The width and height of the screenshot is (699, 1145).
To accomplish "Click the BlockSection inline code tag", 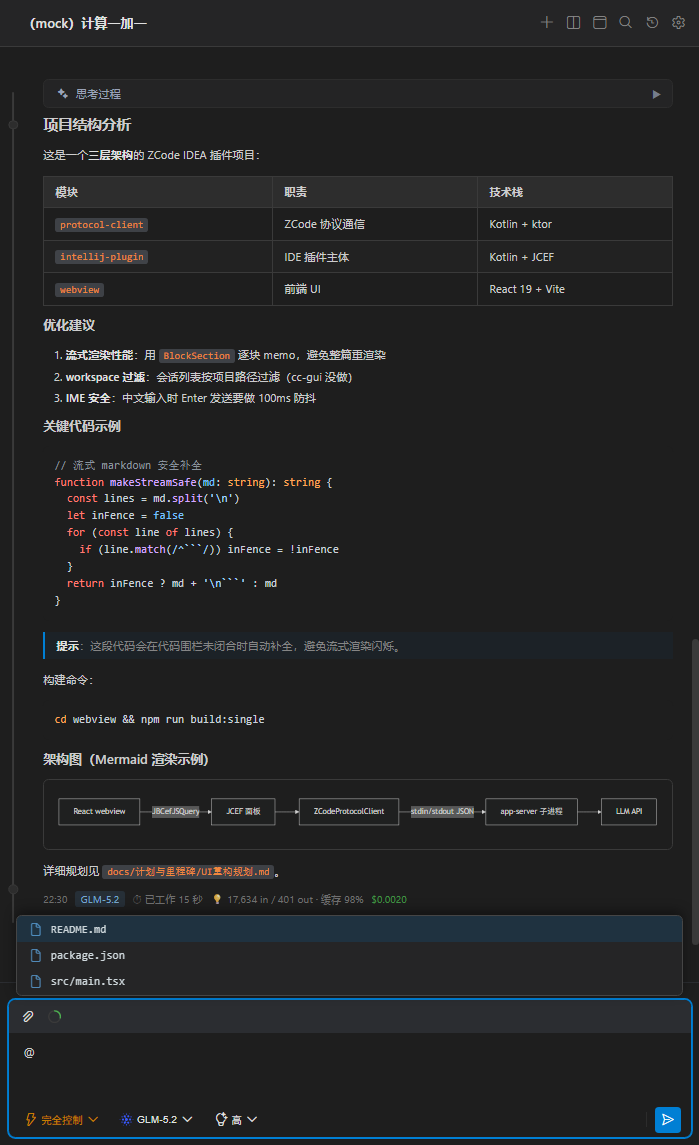I will point(196,356).
